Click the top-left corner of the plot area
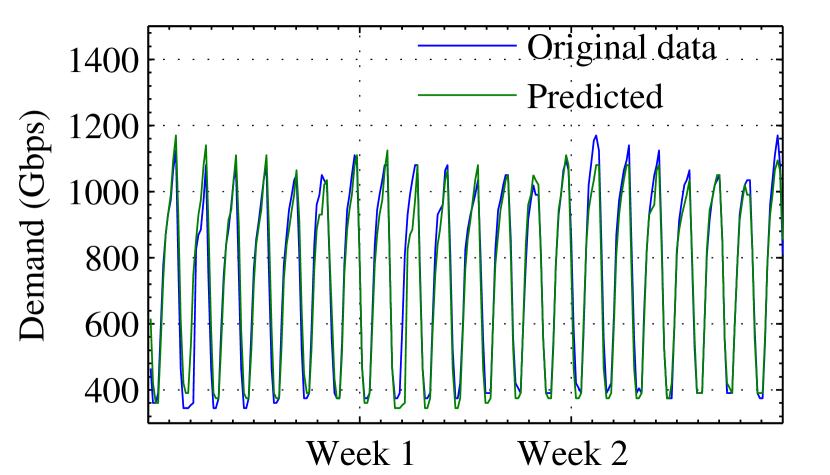The height and width of the screenshot is (475, 830). coord(149,27)
